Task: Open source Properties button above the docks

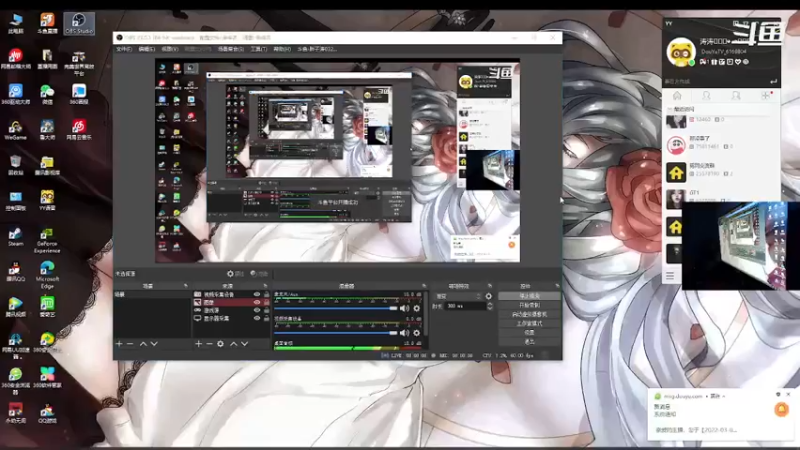Action: coord(236,274)
